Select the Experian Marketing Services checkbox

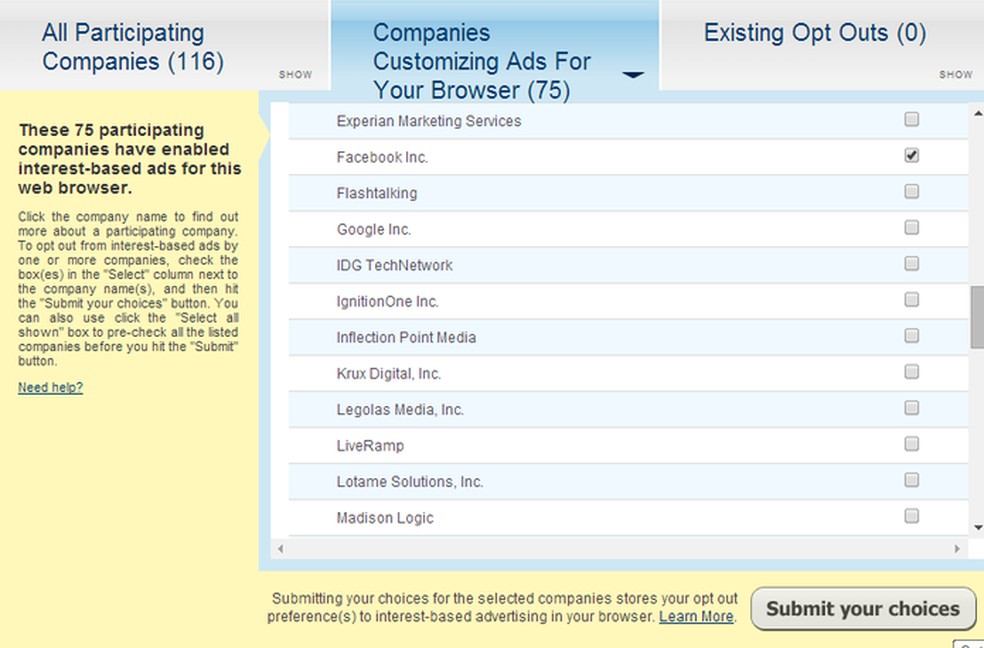pos(912,119)
